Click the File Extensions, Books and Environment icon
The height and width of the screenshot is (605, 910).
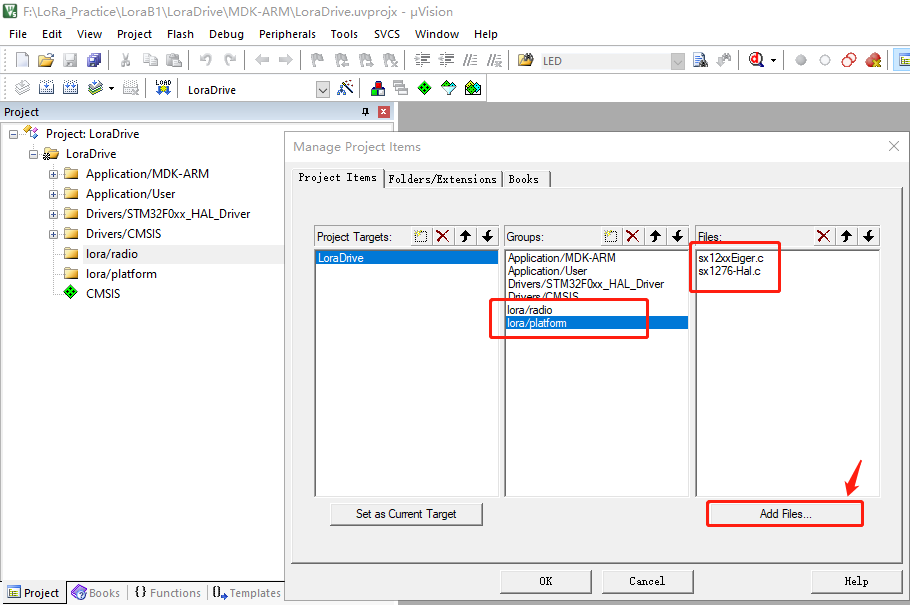[378, 88]
